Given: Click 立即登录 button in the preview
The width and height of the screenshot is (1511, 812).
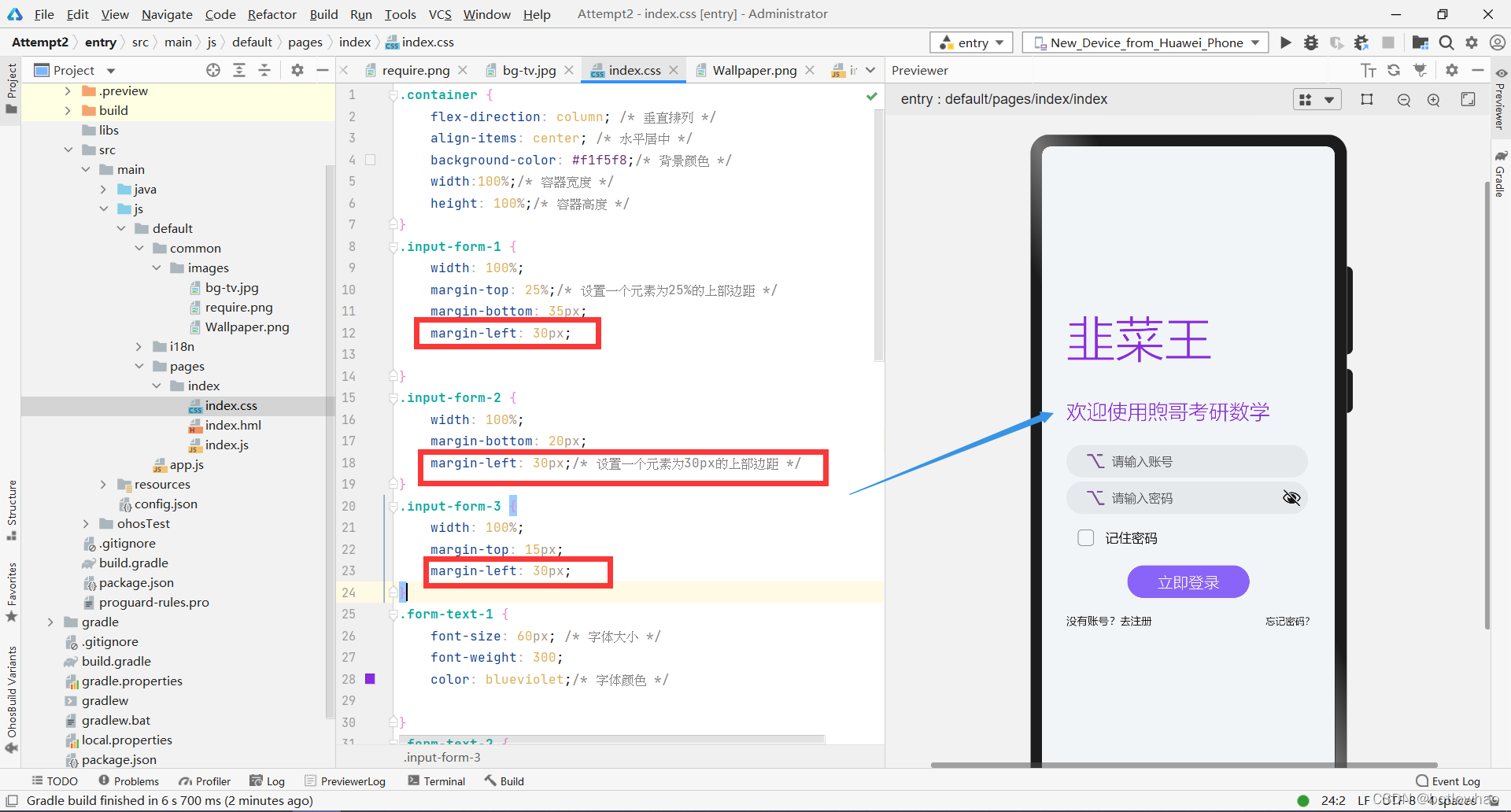Looking at the screenshot, I should pyautogui.click(x=1188, y=581).
